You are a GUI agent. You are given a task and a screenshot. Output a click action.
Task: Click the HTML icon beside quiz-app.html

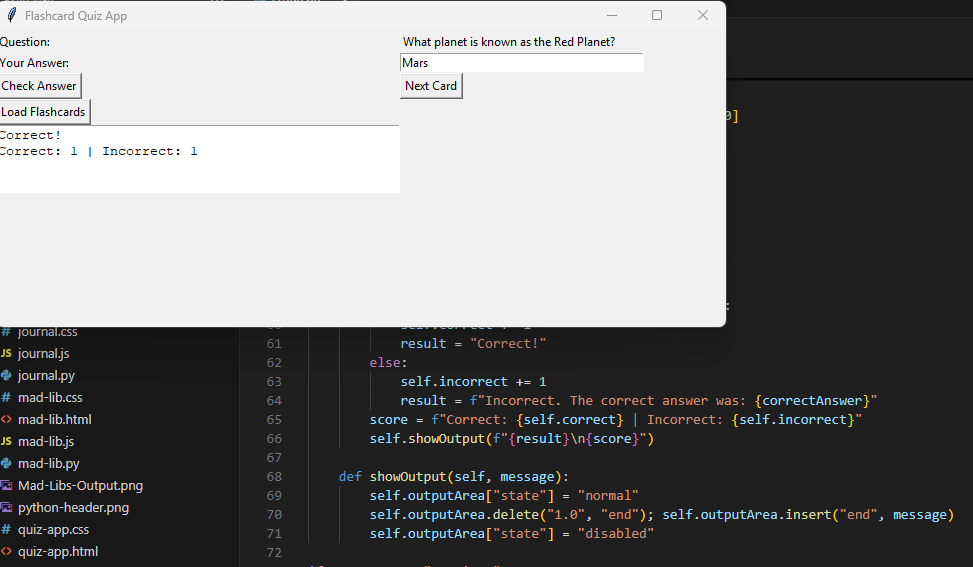(6, 551)
